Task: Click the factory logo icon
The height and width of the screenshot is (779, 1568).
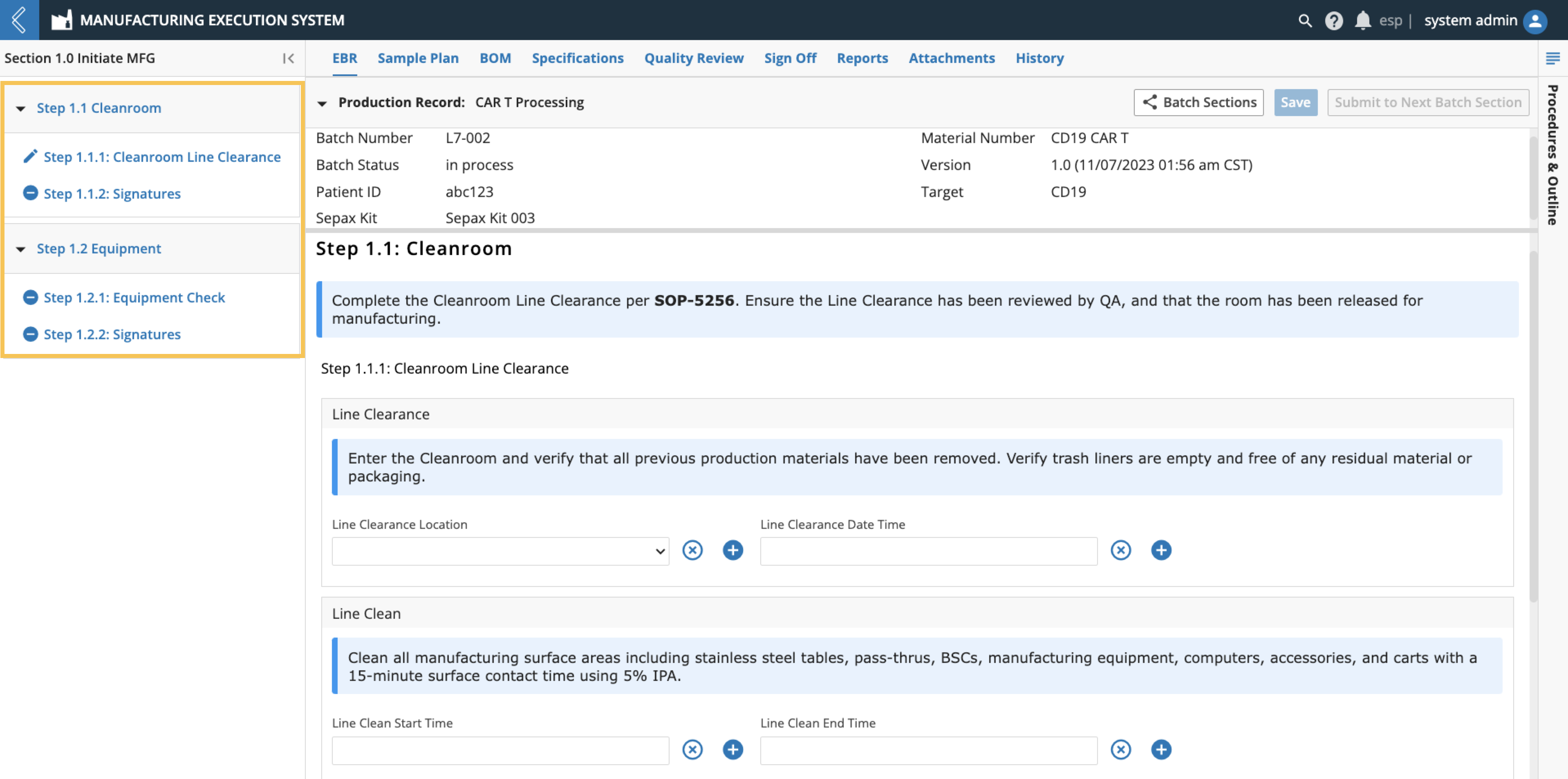Action: click(x=61, y=20)
